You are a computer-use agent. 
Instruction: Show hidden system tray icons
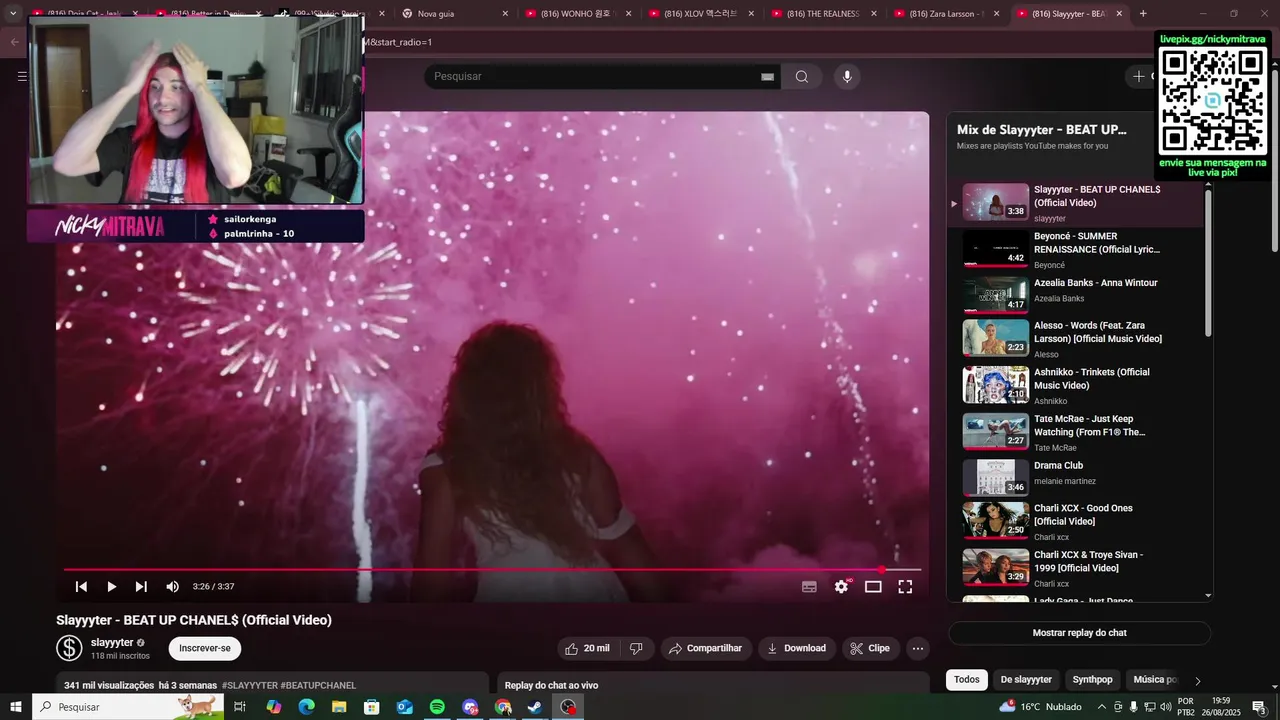(1101, 707)
